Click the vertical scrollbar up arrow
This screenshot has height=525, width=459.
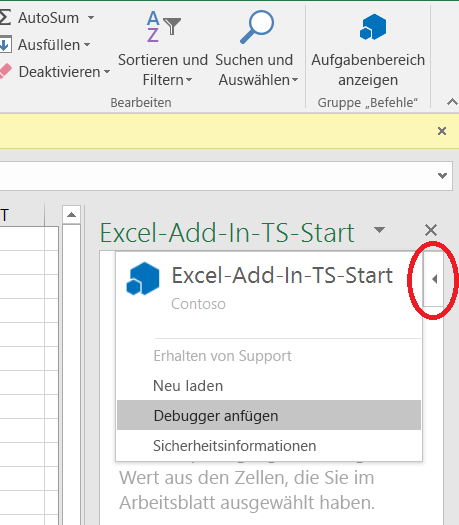tap(71, 215)
